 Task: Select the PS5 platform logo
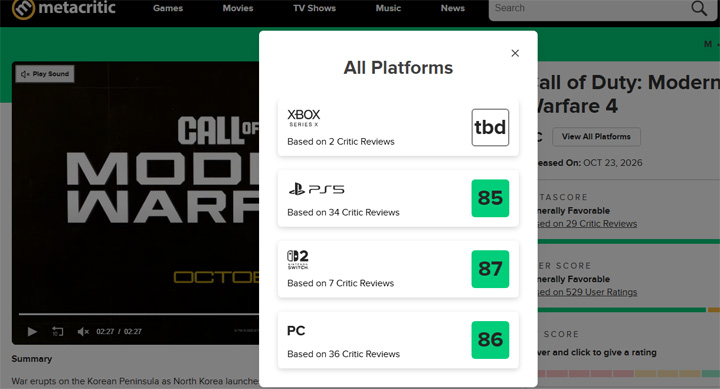tap(316, 189)
